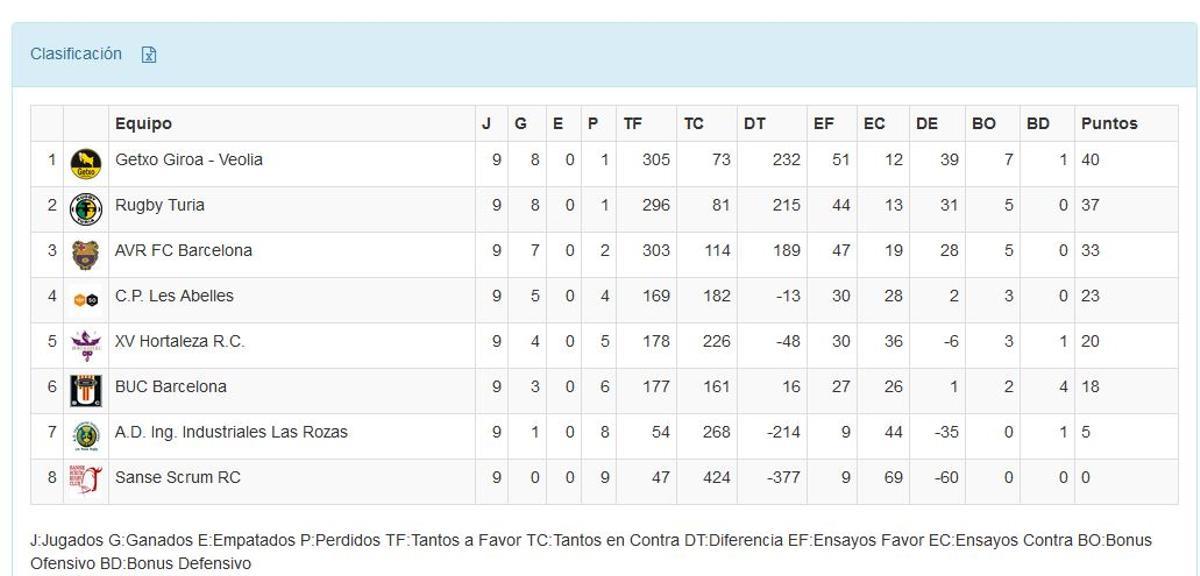Open the XV Hortaleza R.C. crest
This screenshot has width=1200, height=576.
click(x=86, y=341)
